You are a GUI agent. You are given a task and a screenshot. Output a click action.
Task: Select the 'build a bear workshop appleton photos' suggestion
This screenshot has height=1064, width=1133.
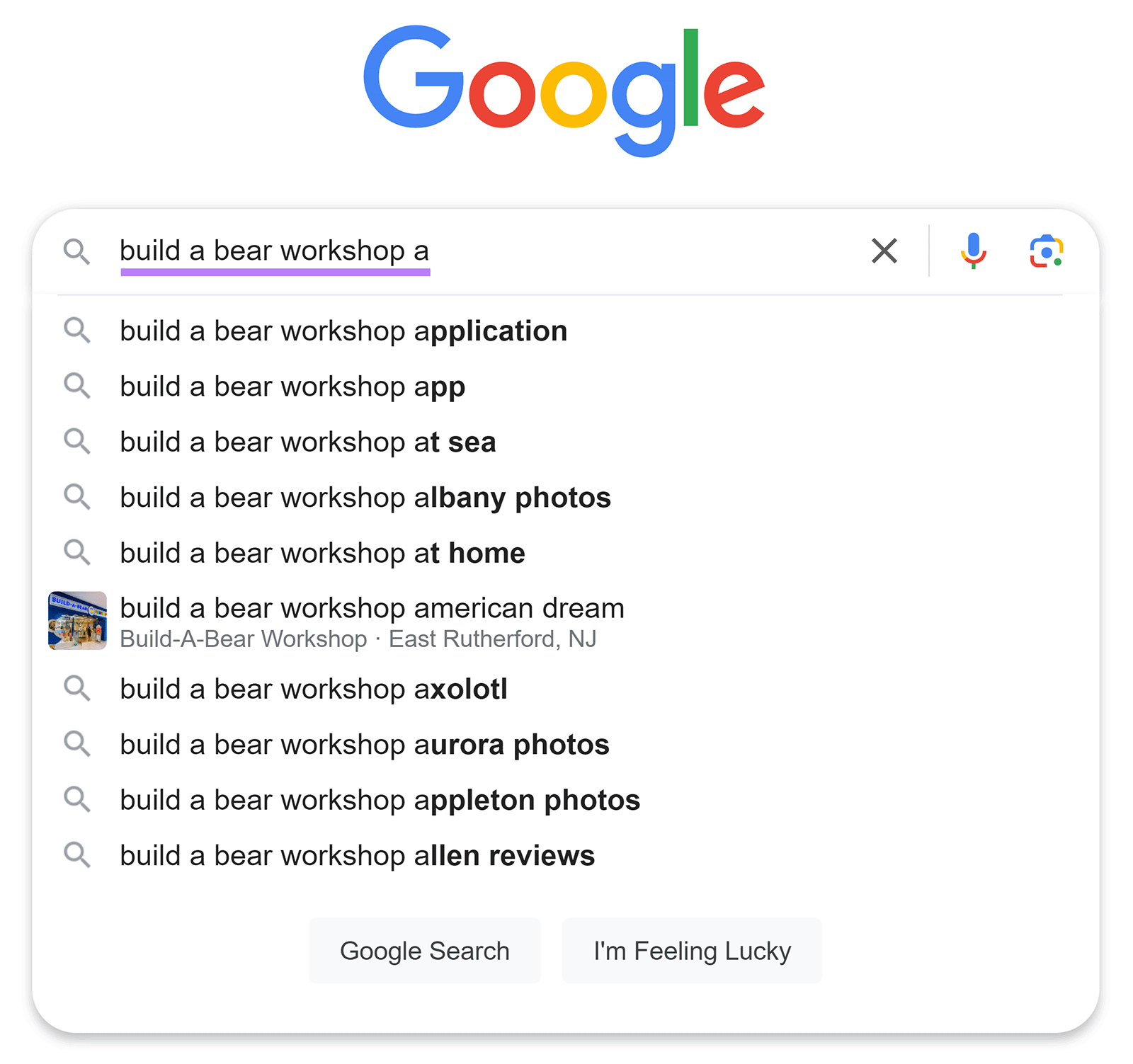(x=380, y=799)
